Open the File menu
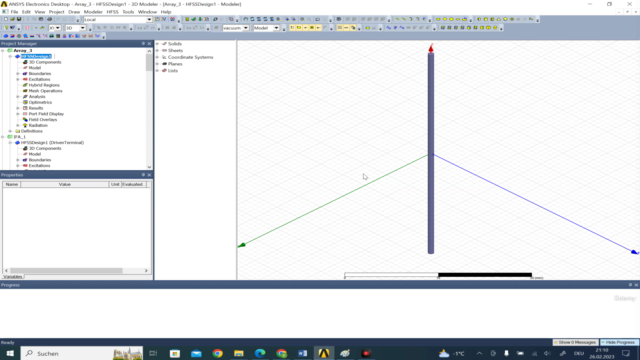Viewport: 640px width, 360px height. 14,12
